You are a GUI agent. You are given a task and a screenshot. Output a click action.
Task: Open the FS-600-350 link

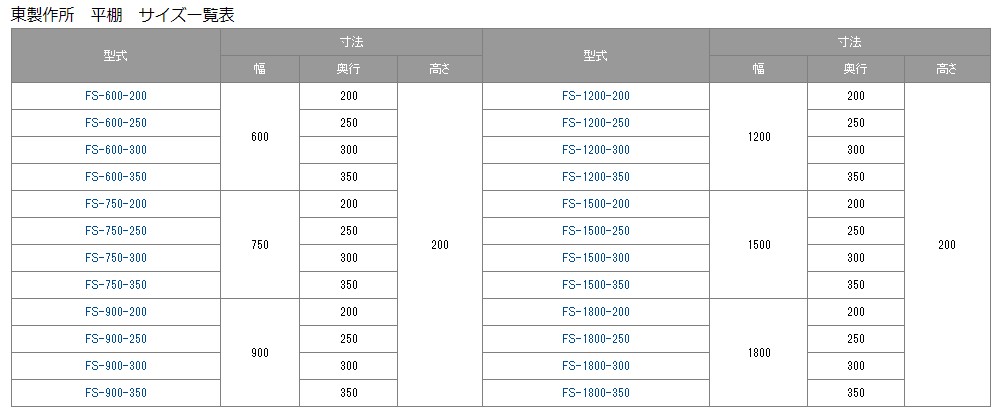[116, 177]
